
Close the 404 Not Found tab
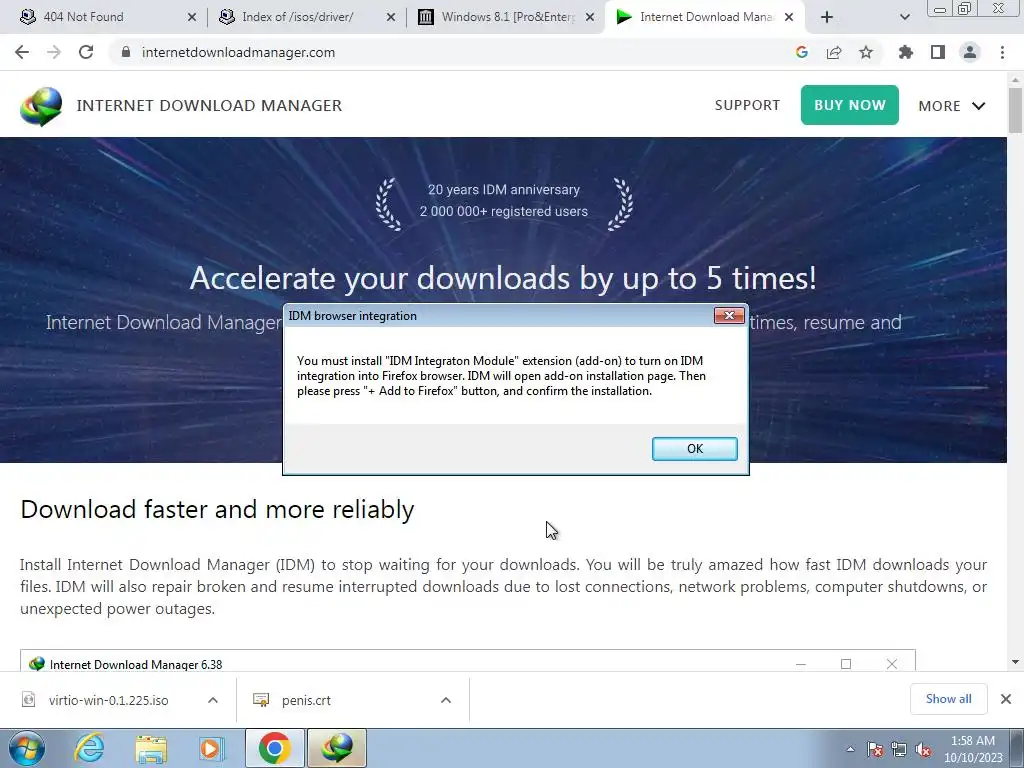(x=191, y=18)
